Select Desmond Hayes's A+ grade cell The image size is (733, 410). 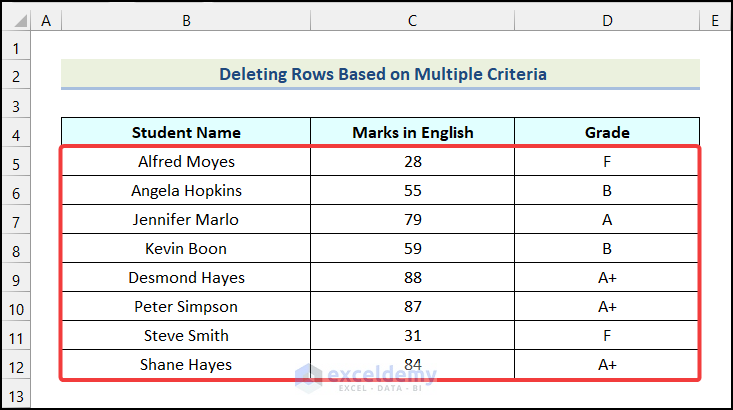click(607, 278)
